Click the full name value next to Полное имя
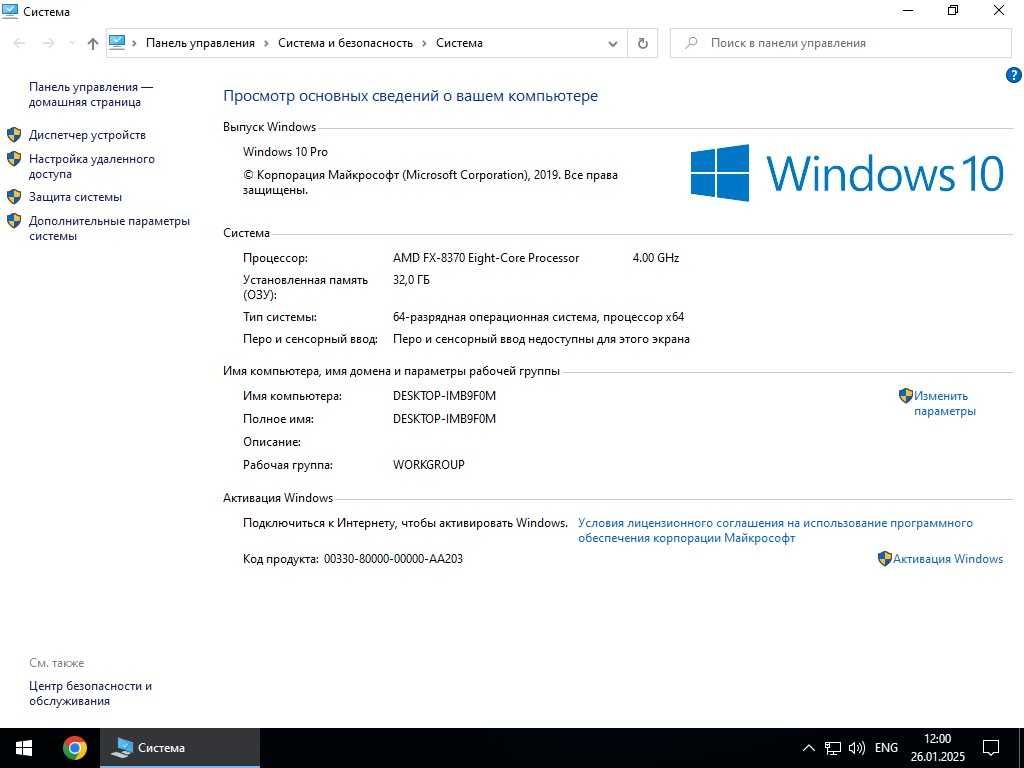Viewport: 1024px width, 768px height. 444,419
